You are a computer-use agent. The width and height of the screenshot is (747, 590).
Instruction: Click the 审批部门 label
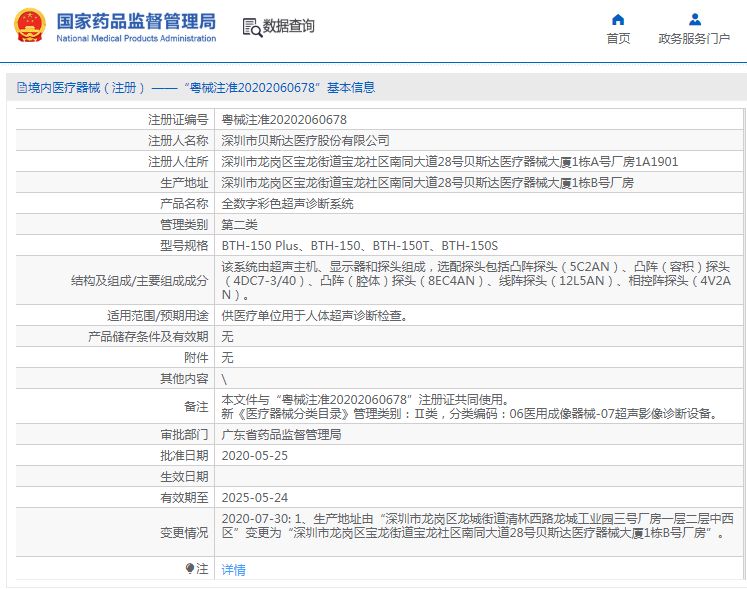184,435
